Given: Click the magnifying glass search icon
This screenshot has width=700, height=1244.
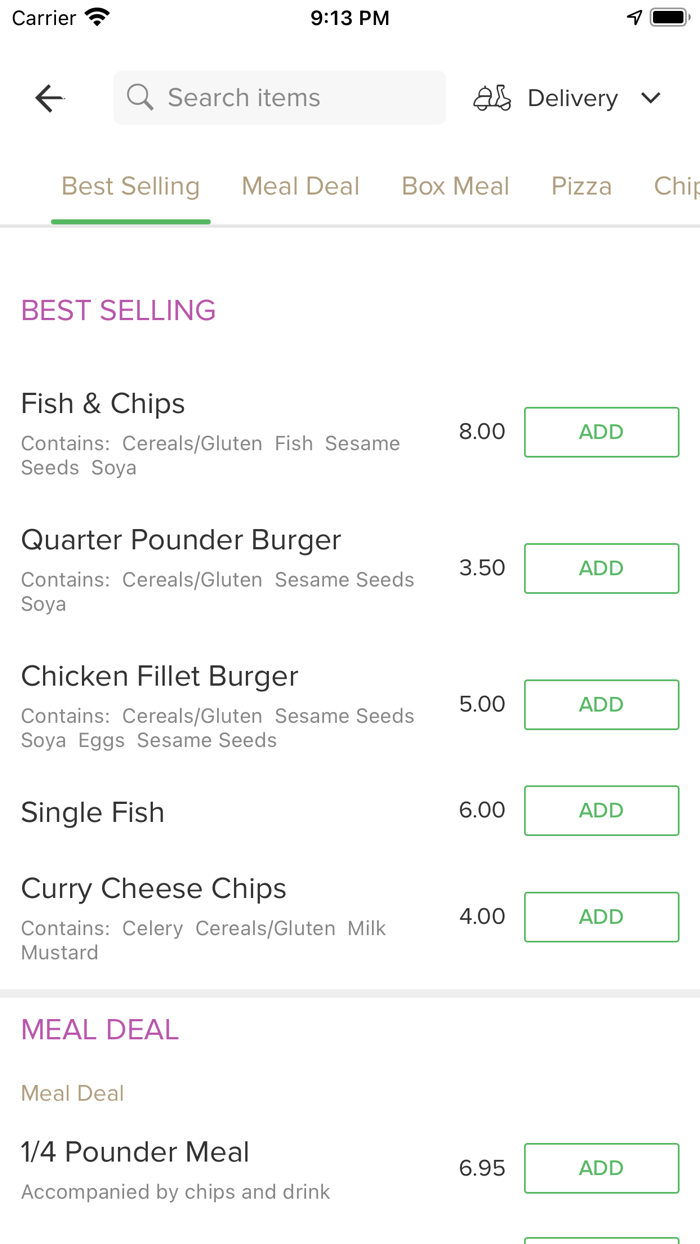Looking at the screenshot, I should coord(139,97).
